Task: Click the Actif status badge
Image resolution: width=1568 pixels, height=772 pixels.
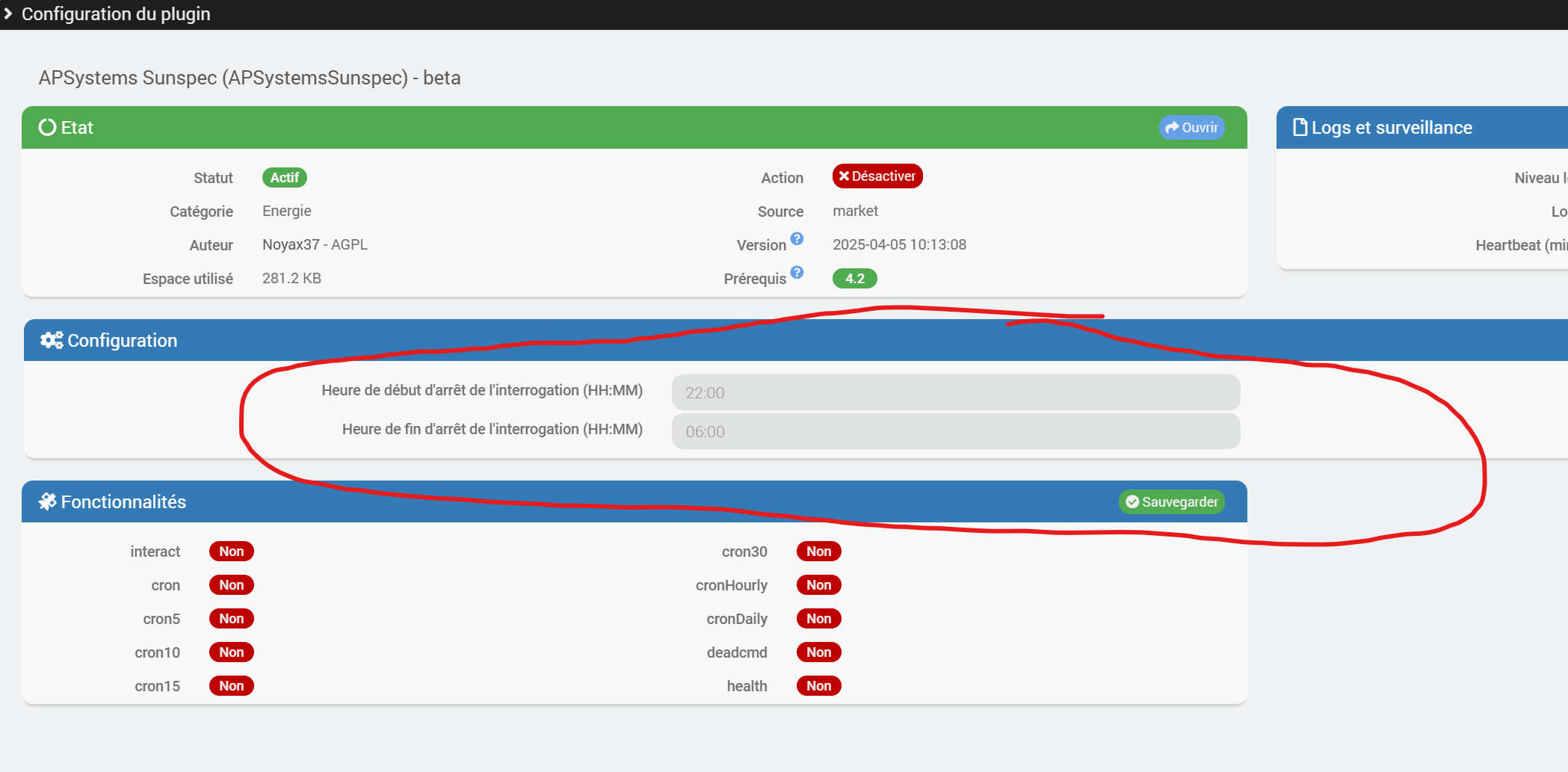Action: pyautogui.click(x=284, y=178)
